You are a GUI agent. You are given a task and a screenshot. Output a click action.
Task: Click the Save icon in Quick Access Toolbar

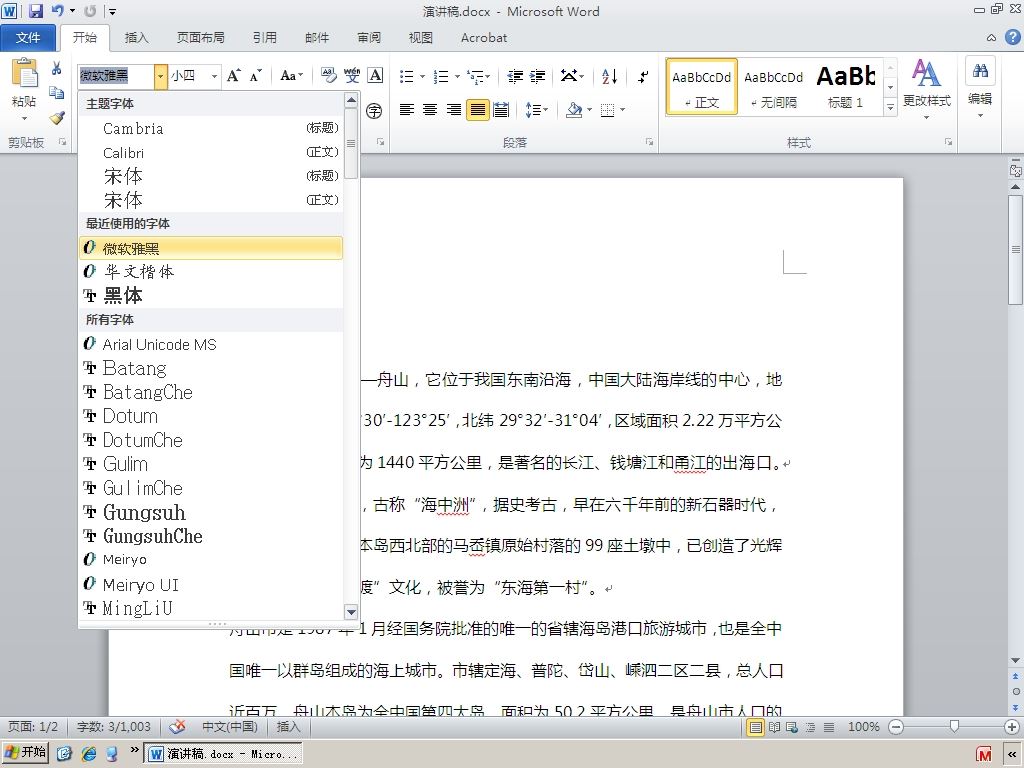tap(35, 11)
